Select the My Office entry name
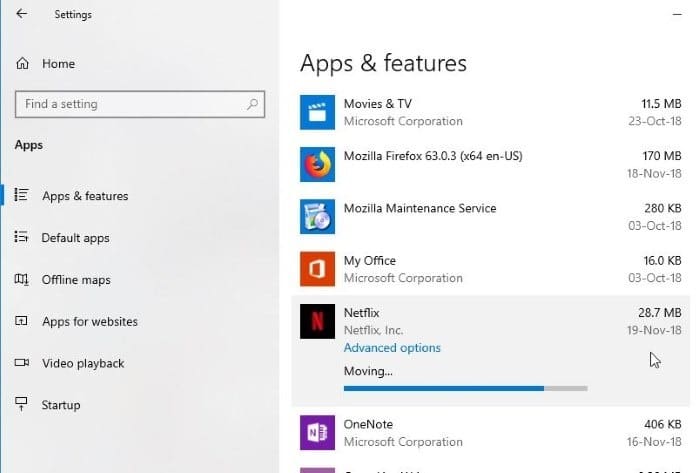The image size is (700, 473). tap(370, 261)
